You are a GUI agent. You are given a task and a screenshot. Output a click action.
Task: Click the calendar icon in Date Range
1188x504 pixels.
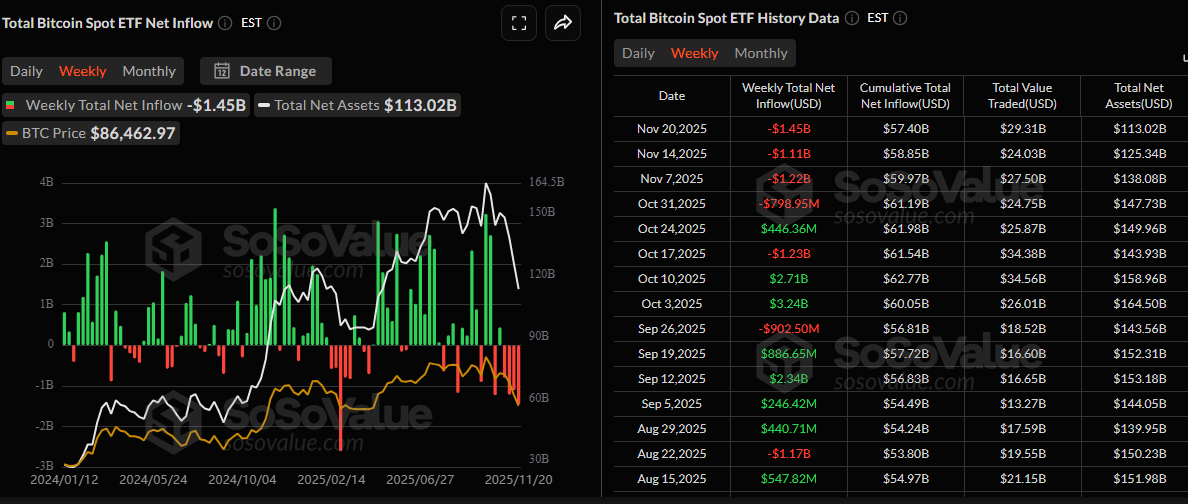point(222,71)
